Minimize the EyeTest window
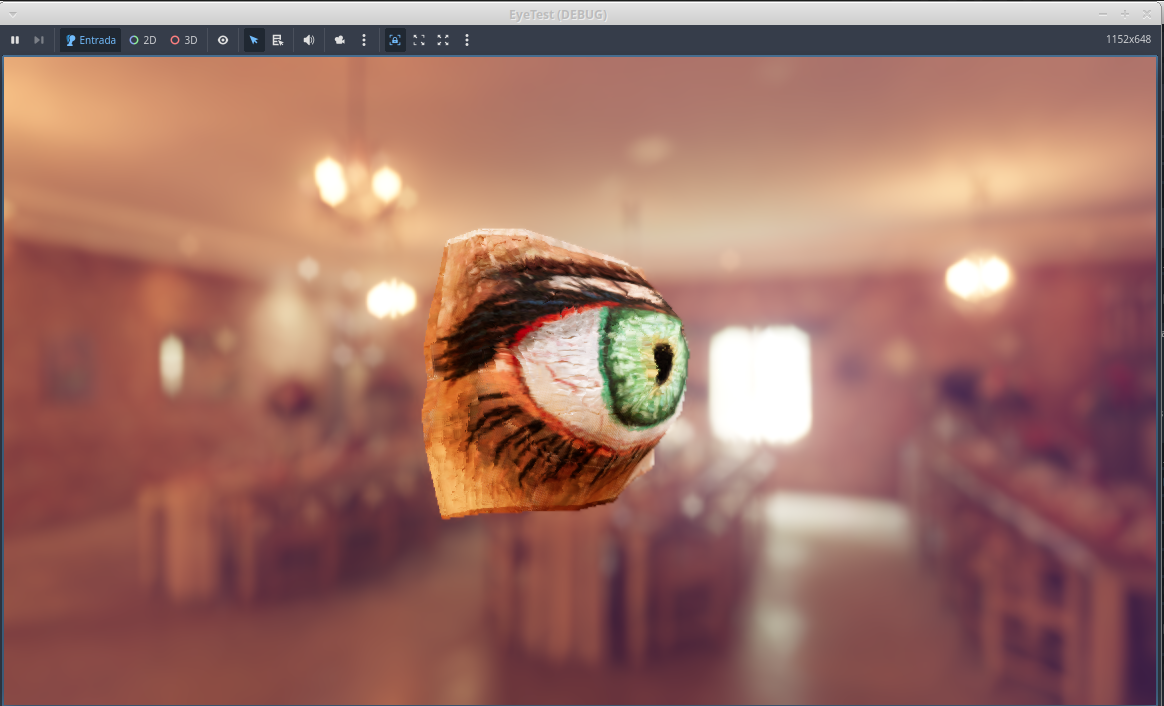 [x=1103, y=14]
